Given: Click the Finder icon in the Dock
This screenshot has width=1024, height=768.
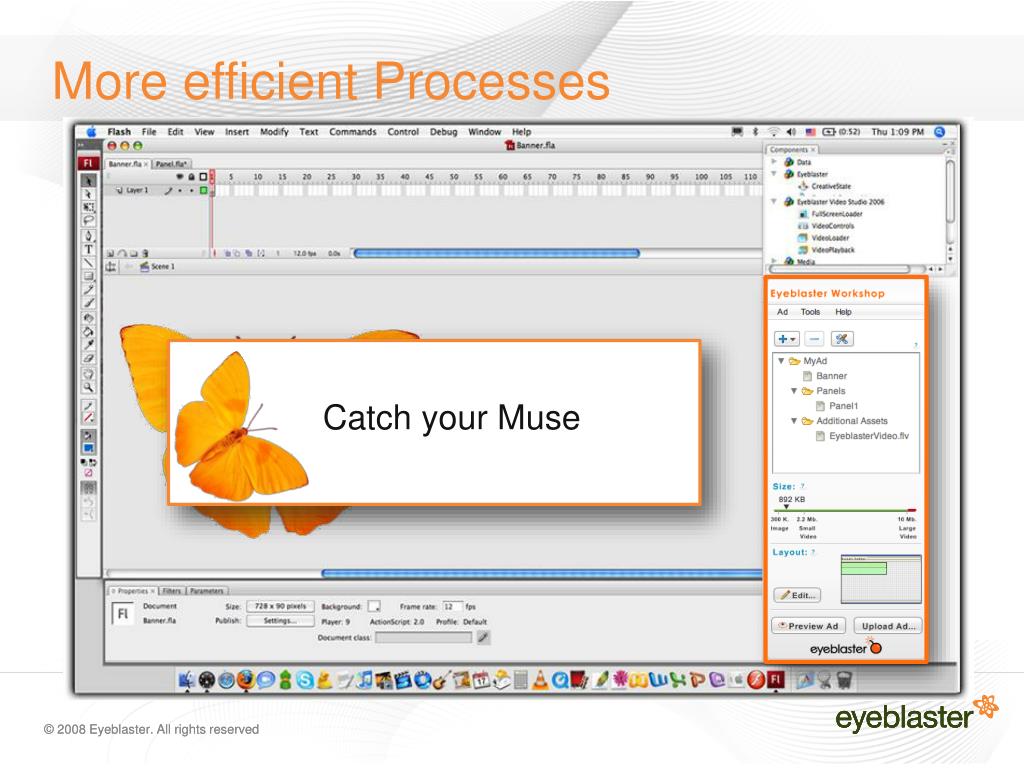Looking at the screenshot, I should 187,680.
